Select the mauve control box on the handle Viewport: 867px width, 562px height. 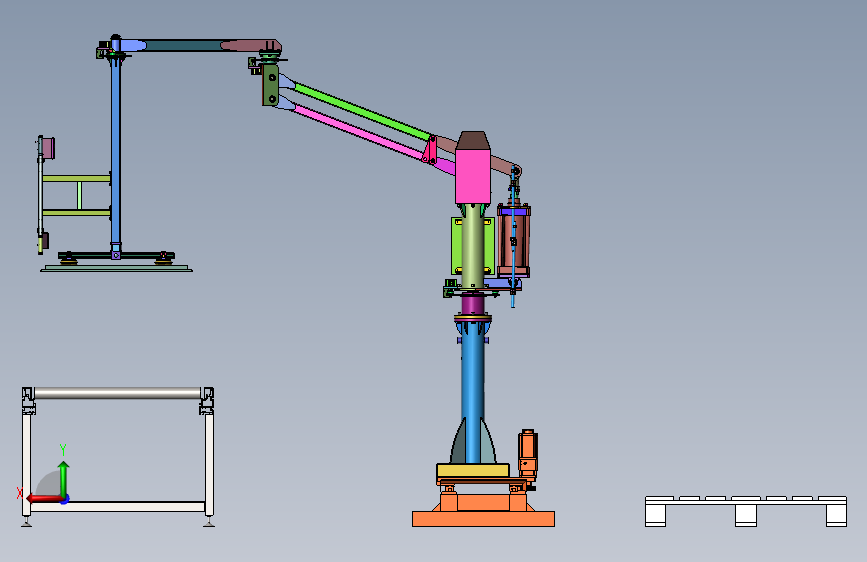[x=48, y=148]
